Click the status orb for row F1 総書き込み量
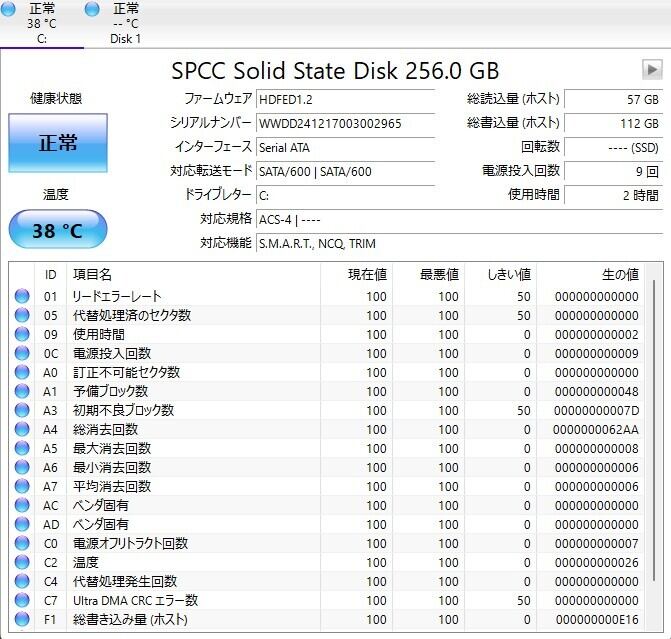This screenshot has height=639, width=671. [22, 619]
